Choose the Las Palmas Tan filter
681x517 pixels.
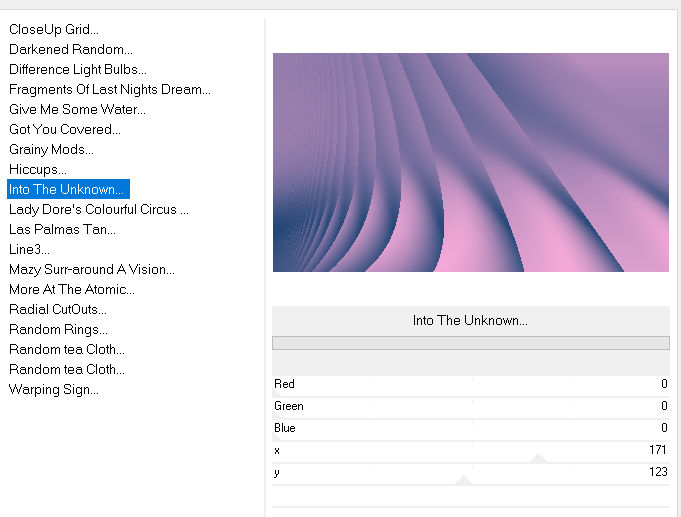point(62,230)
